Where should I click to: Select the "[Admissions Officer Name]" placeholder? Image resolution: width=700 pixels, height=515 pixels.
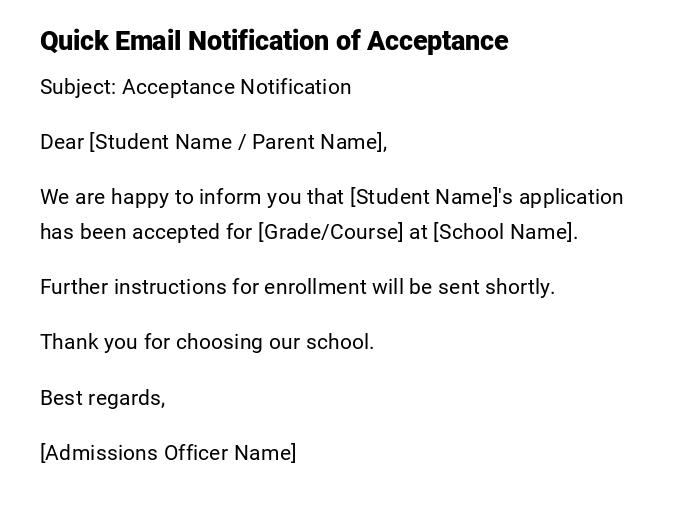168,453
